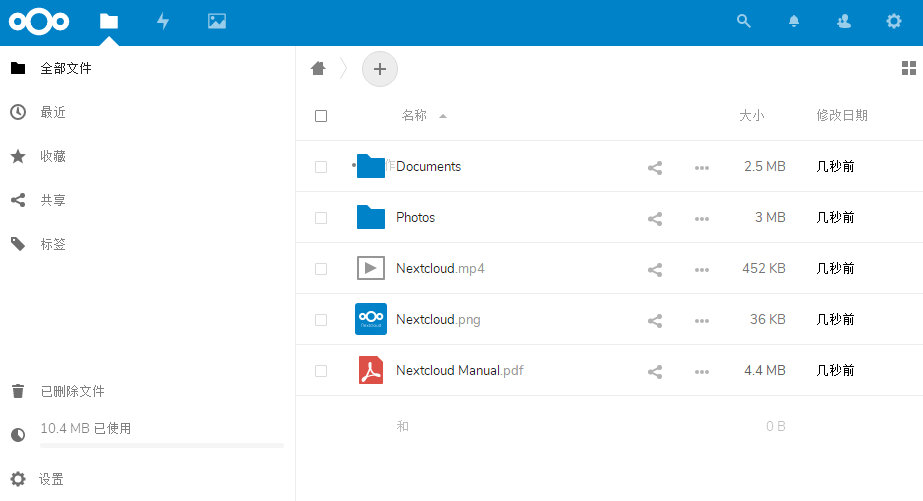The image size is (923, 501).
Task: Click the 10.4 MB 已使用 storage quota
Action: 86,428
